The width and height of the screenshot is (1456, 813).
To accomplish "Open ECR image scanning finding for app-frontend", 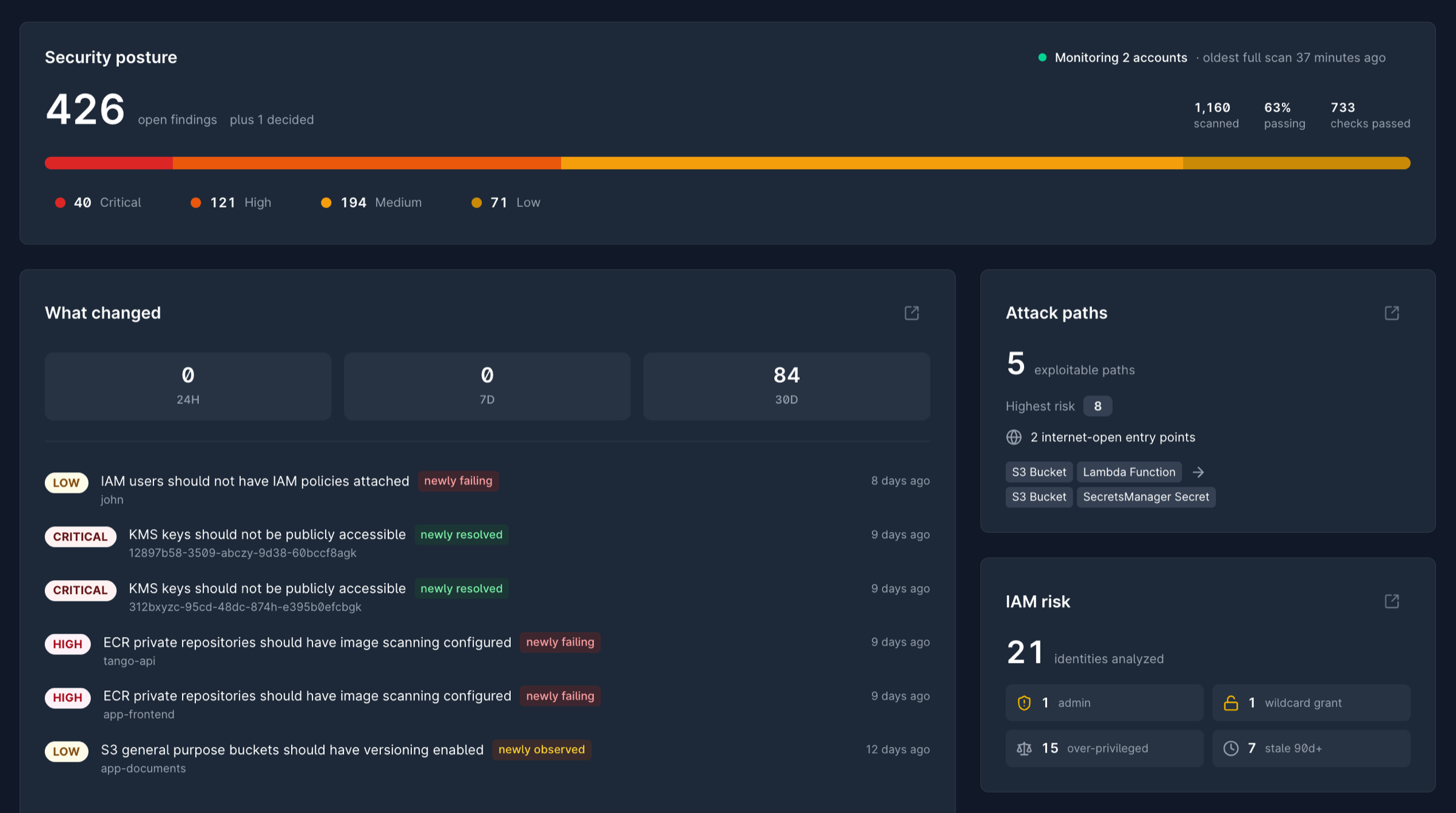I will [x=487, y=704].
